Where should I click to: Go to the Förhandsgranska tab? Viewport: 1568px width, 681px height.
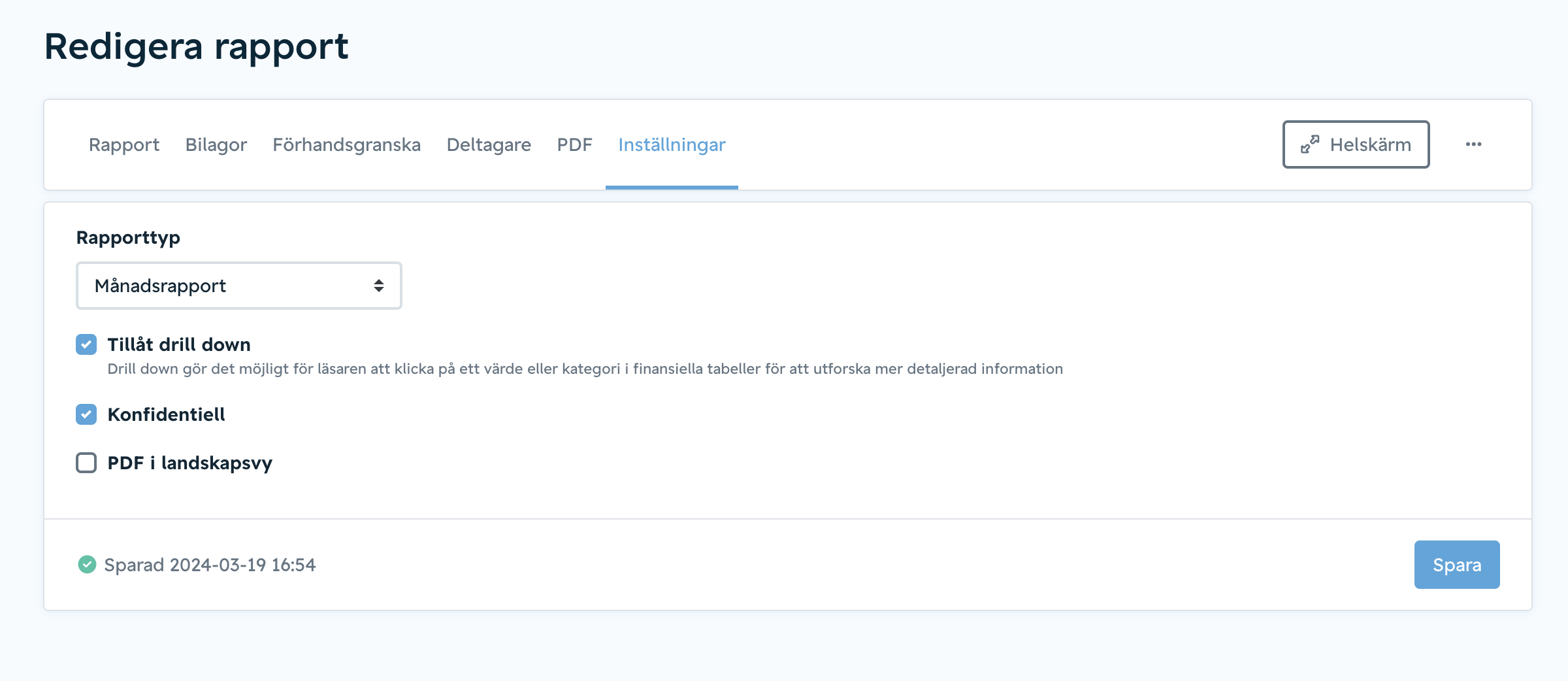(347, 144)
